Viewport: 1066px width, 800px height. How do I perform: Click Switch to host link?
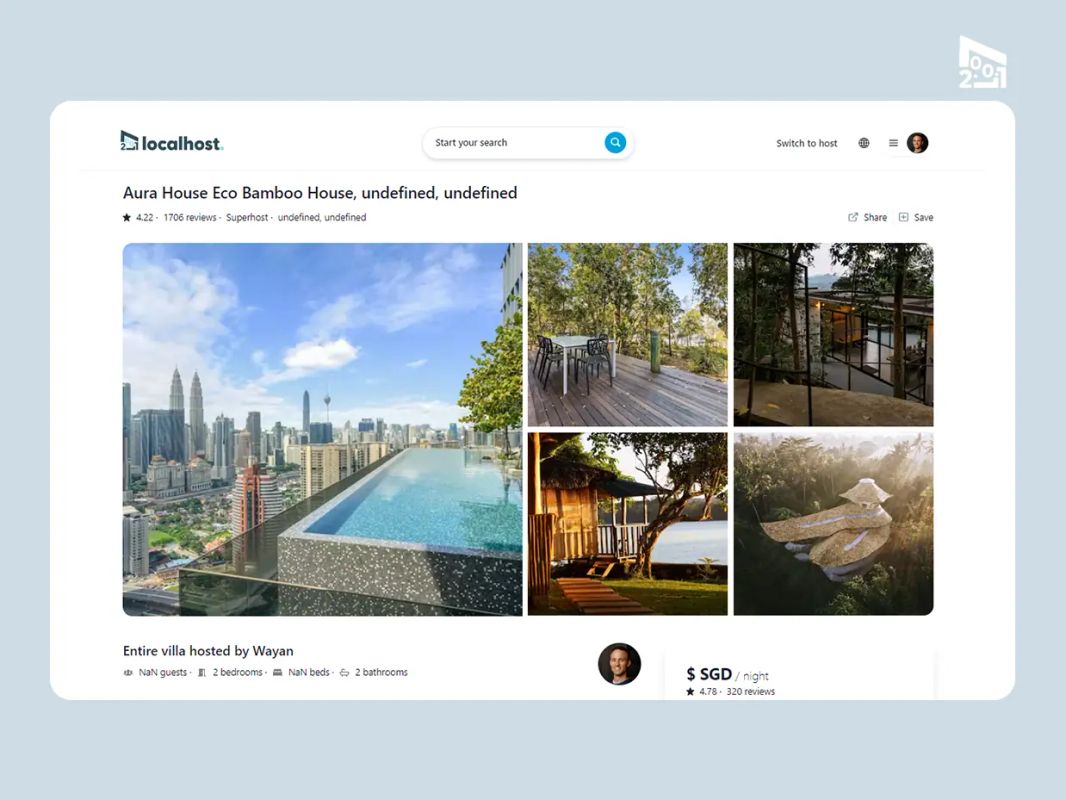click(x=806, y=143)
